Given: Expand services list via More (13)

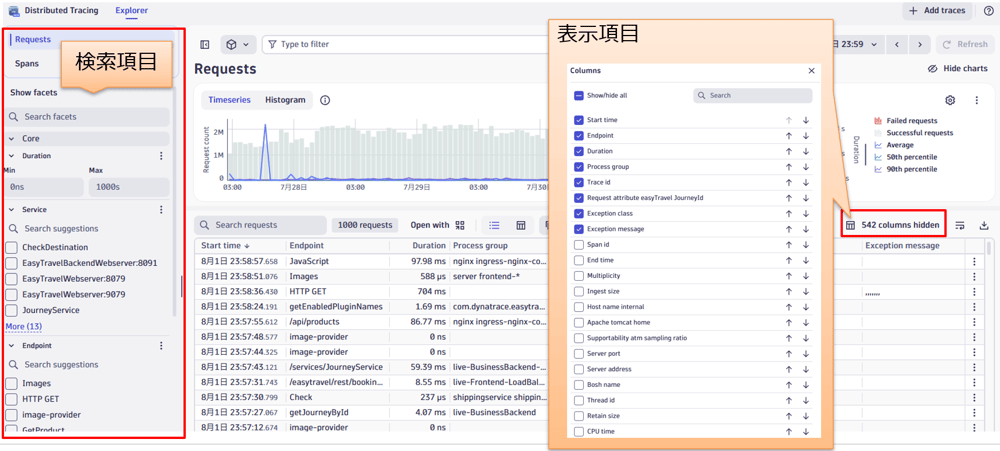Looking at the screenshot, I should pyautogui.click(x=24, y=327).
